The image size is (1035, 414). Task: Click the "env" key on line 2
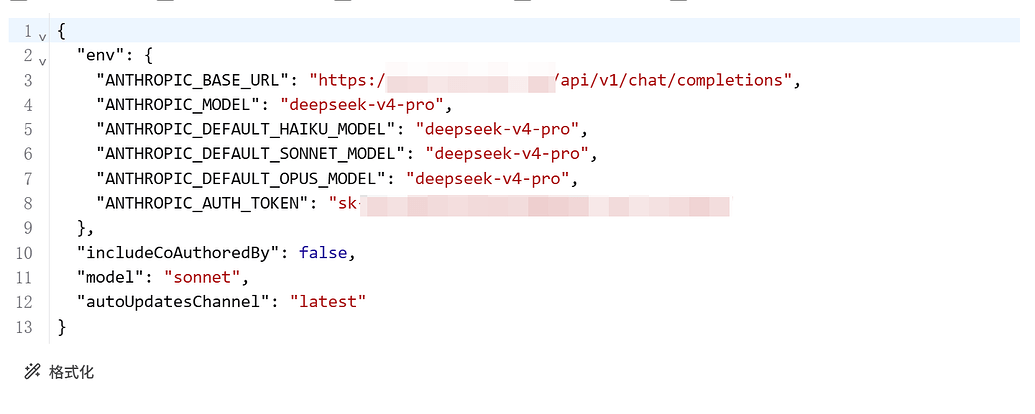[x=102, y=55]
